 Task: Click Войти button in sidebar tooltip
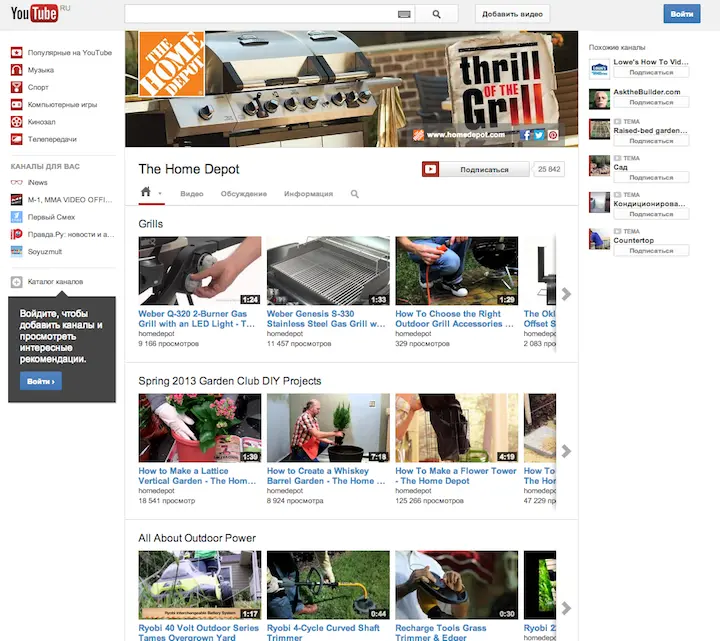[40, 381]
